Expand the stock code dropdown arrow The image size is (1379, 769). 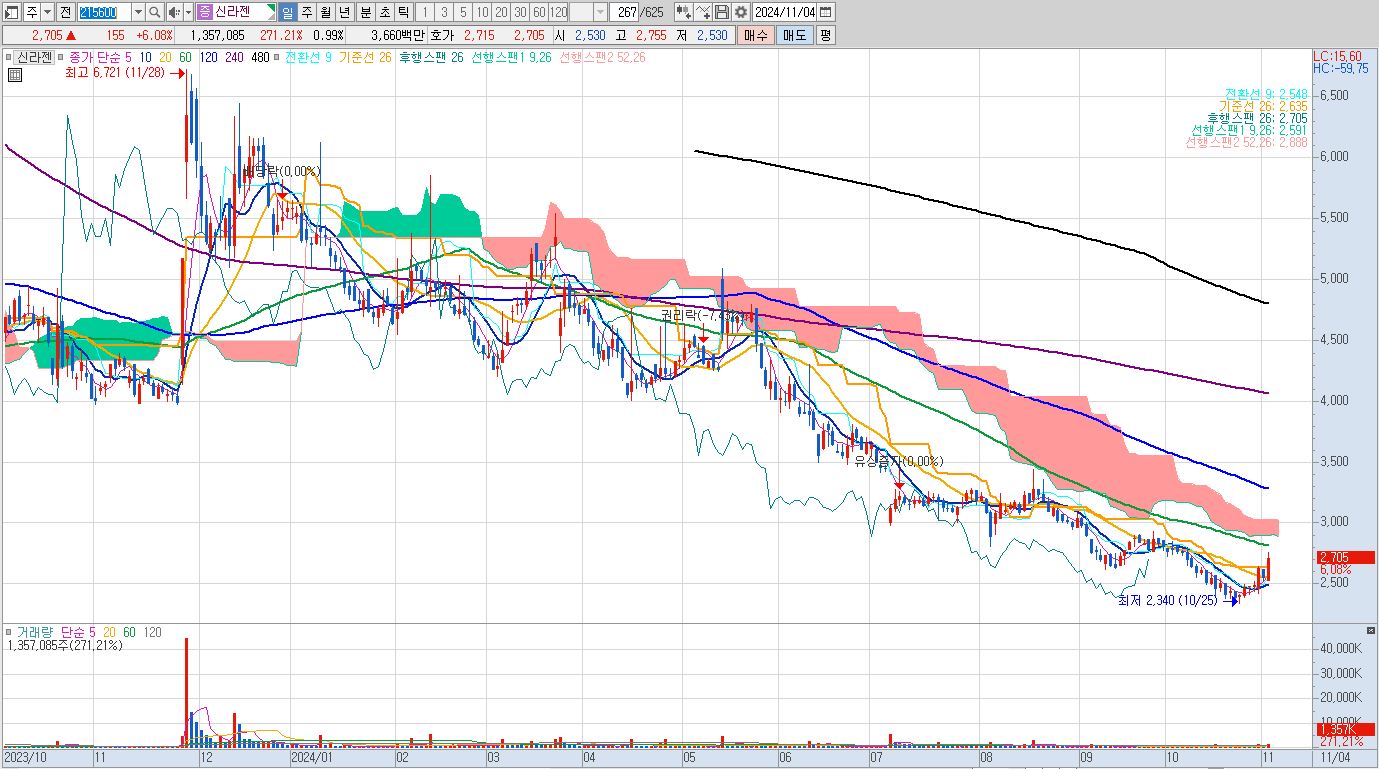coord(138,12)
